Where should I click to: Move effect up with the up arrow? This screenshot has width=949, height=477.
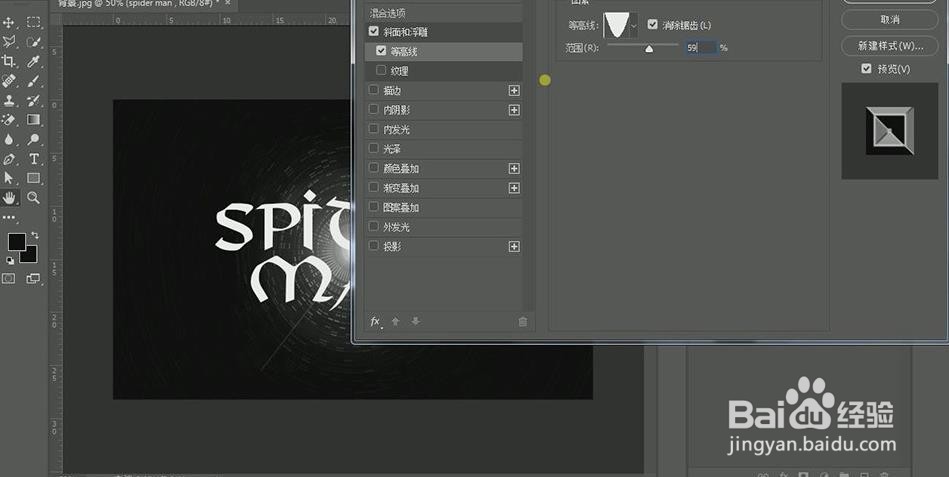click(396, 321)
